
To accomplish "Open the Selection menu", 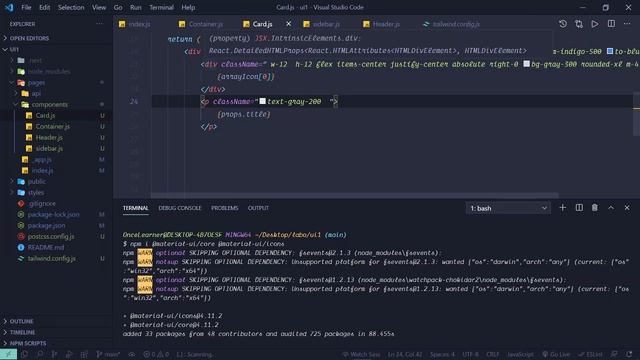I will [x=71, y=7].
